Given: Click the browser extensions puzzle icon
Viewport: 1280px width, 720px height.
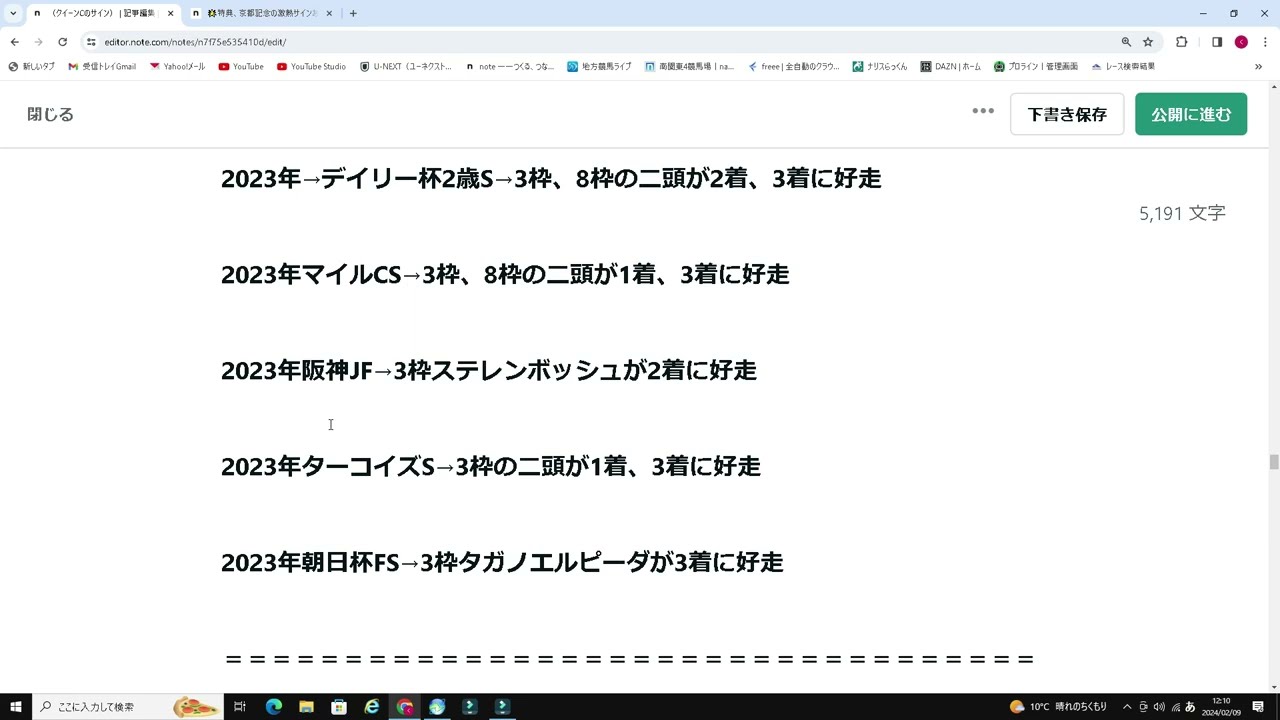Looking at the screenshot, I should [x=1181, y=42].
